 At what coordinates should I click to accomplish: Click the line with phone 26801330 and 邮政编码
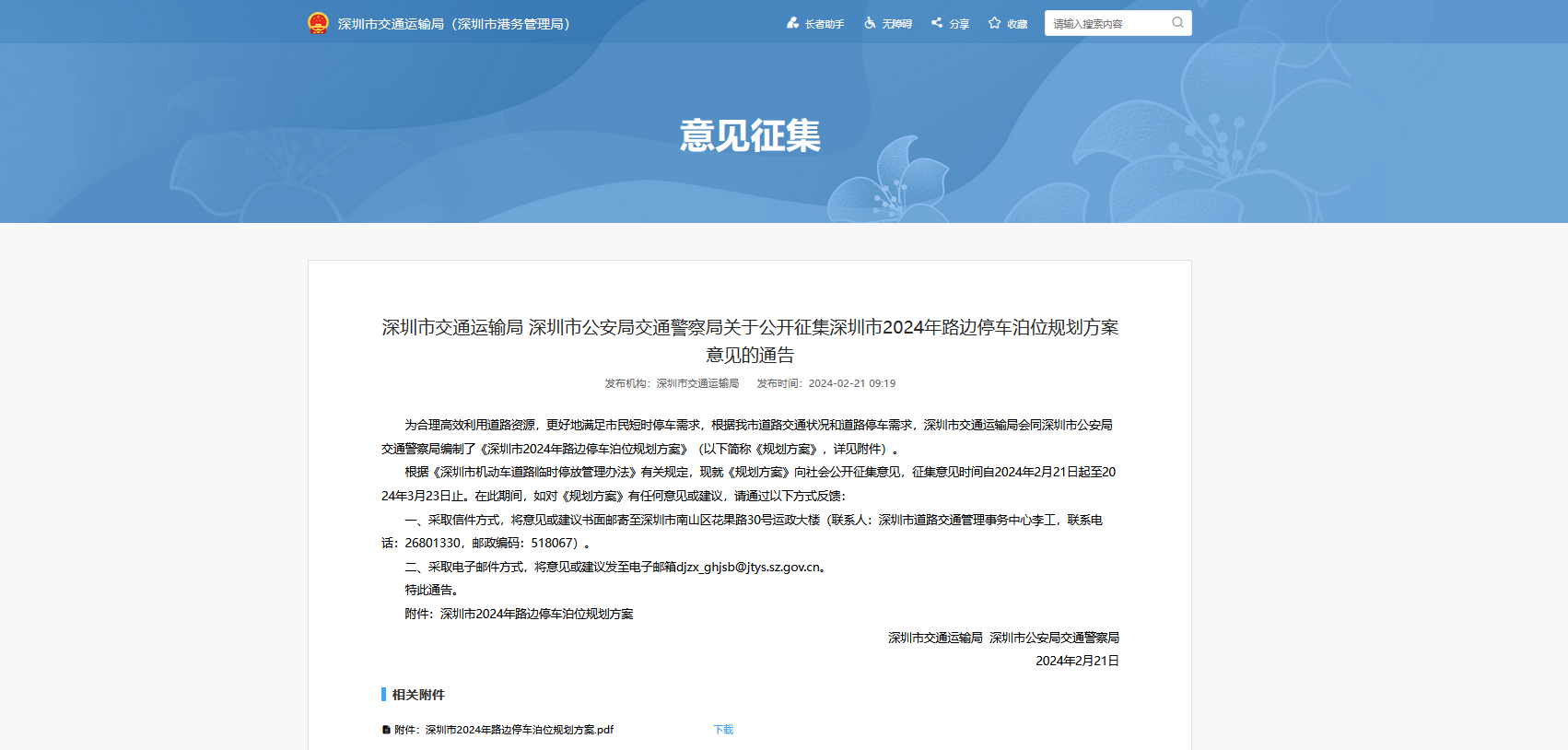point(486,544)
